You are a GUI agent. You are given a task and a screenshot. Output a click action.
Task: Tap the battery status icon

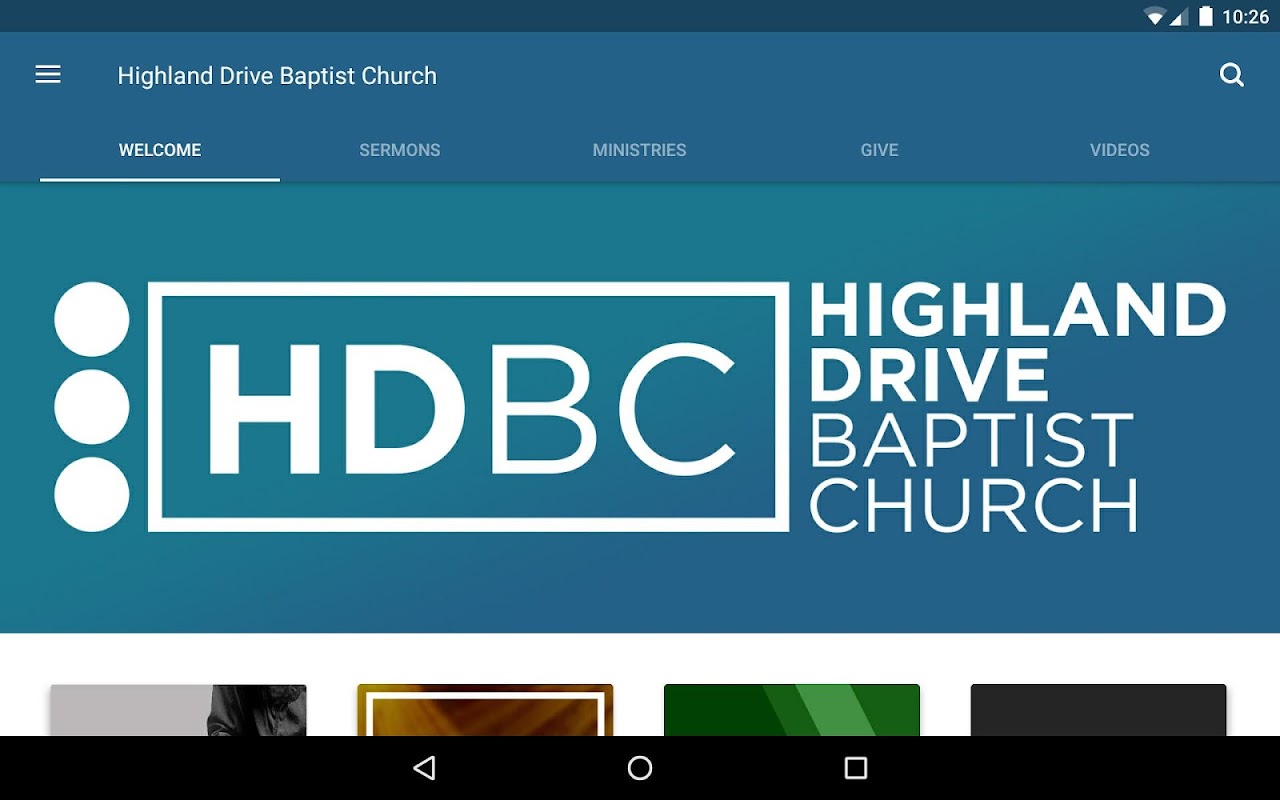1206,16
